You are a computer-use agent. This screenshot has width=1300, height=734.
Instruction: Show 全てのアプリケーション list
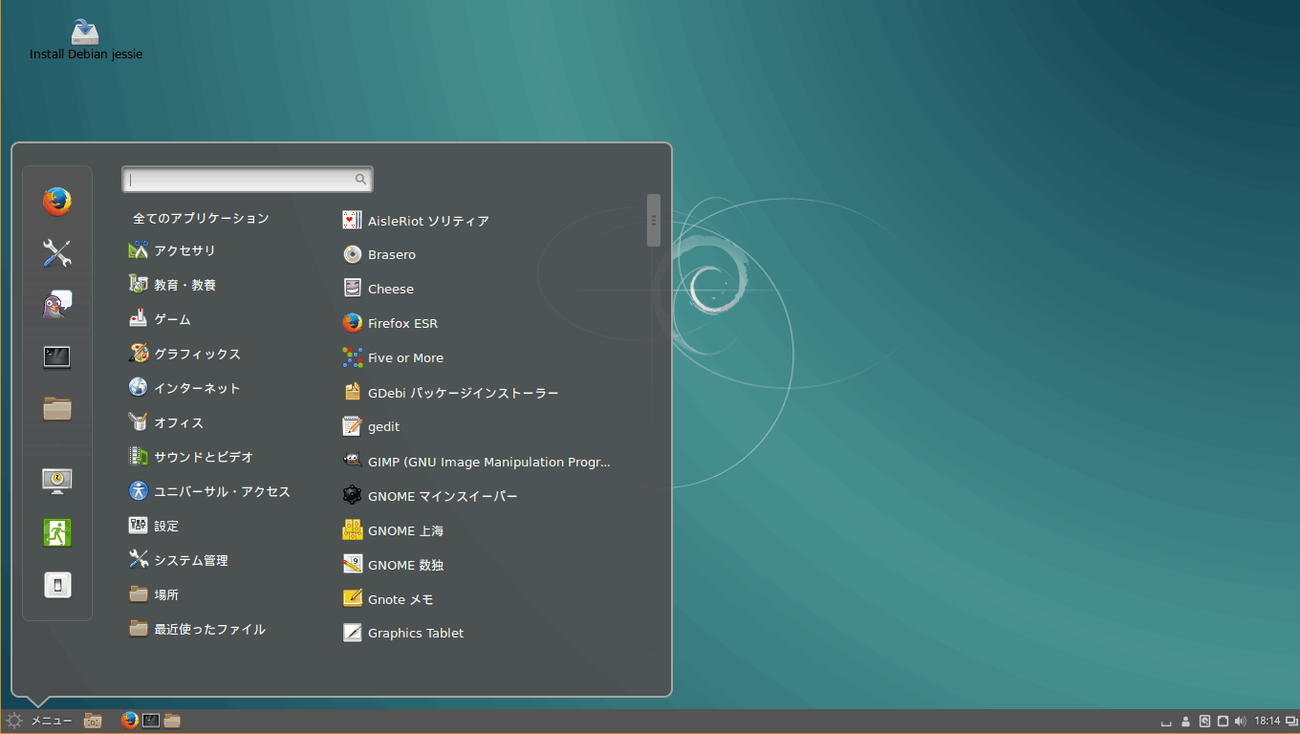click(201, 218)
